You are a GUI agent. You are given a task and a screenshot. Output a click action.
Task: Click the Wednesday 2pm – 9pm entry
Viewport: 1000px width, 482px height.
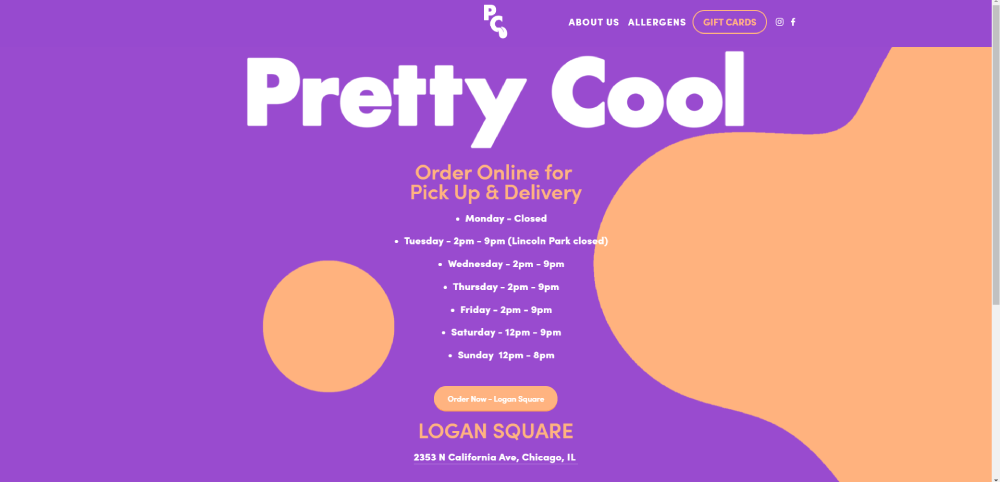[505, 264]
